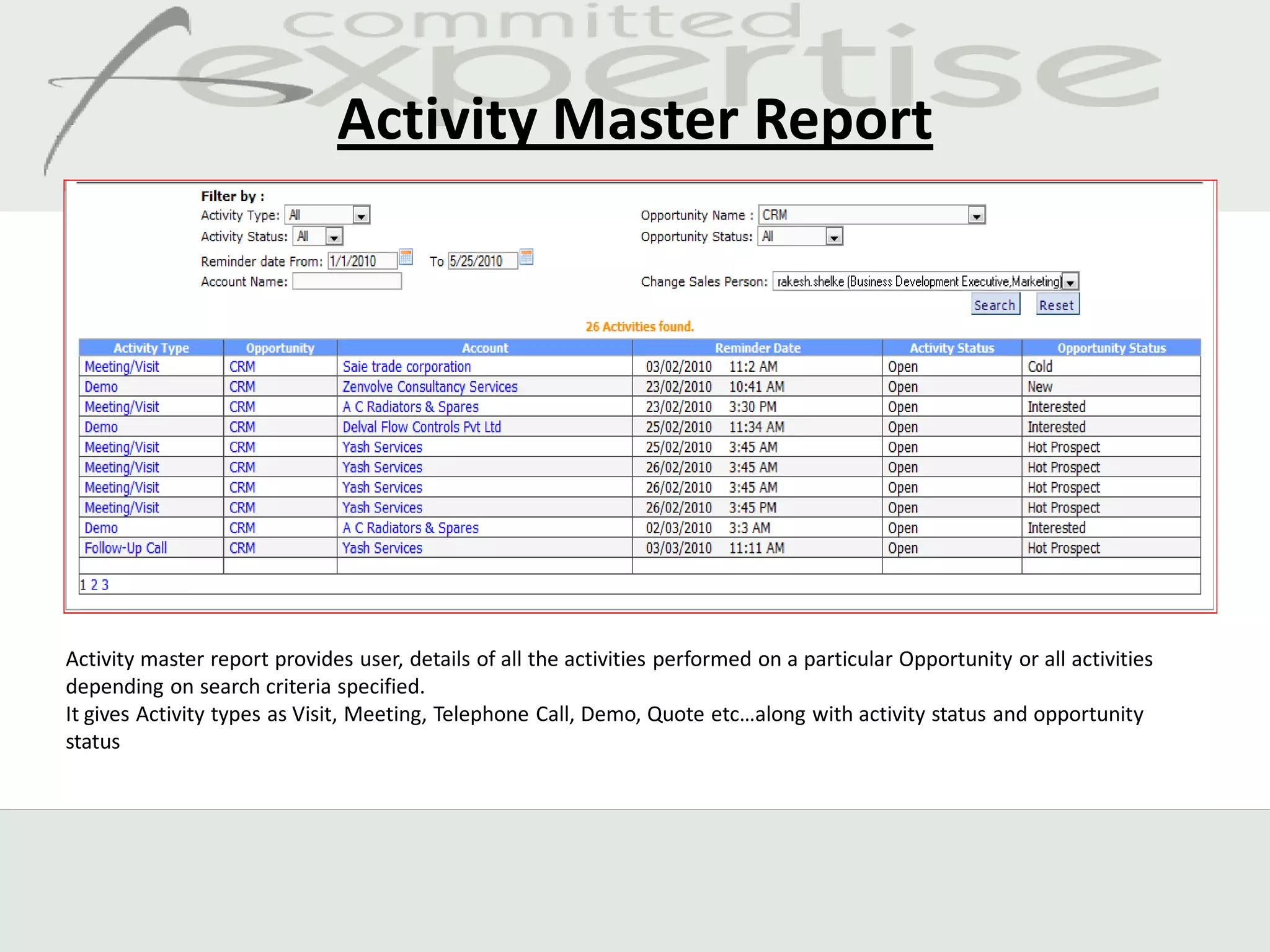The width and height of the screenshot is (1270, 952).
Task: Click the Search button
Action: pos(995,304)
